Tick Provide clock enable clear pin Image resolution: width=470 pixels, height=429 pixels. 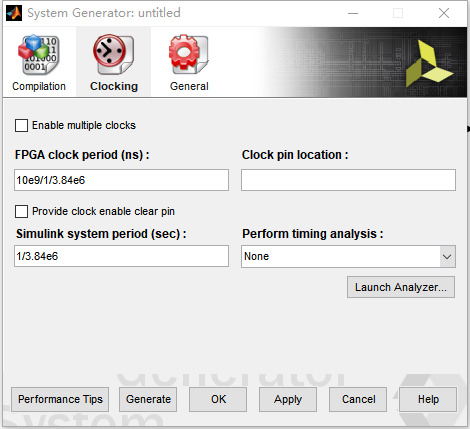tap(21, 211)
